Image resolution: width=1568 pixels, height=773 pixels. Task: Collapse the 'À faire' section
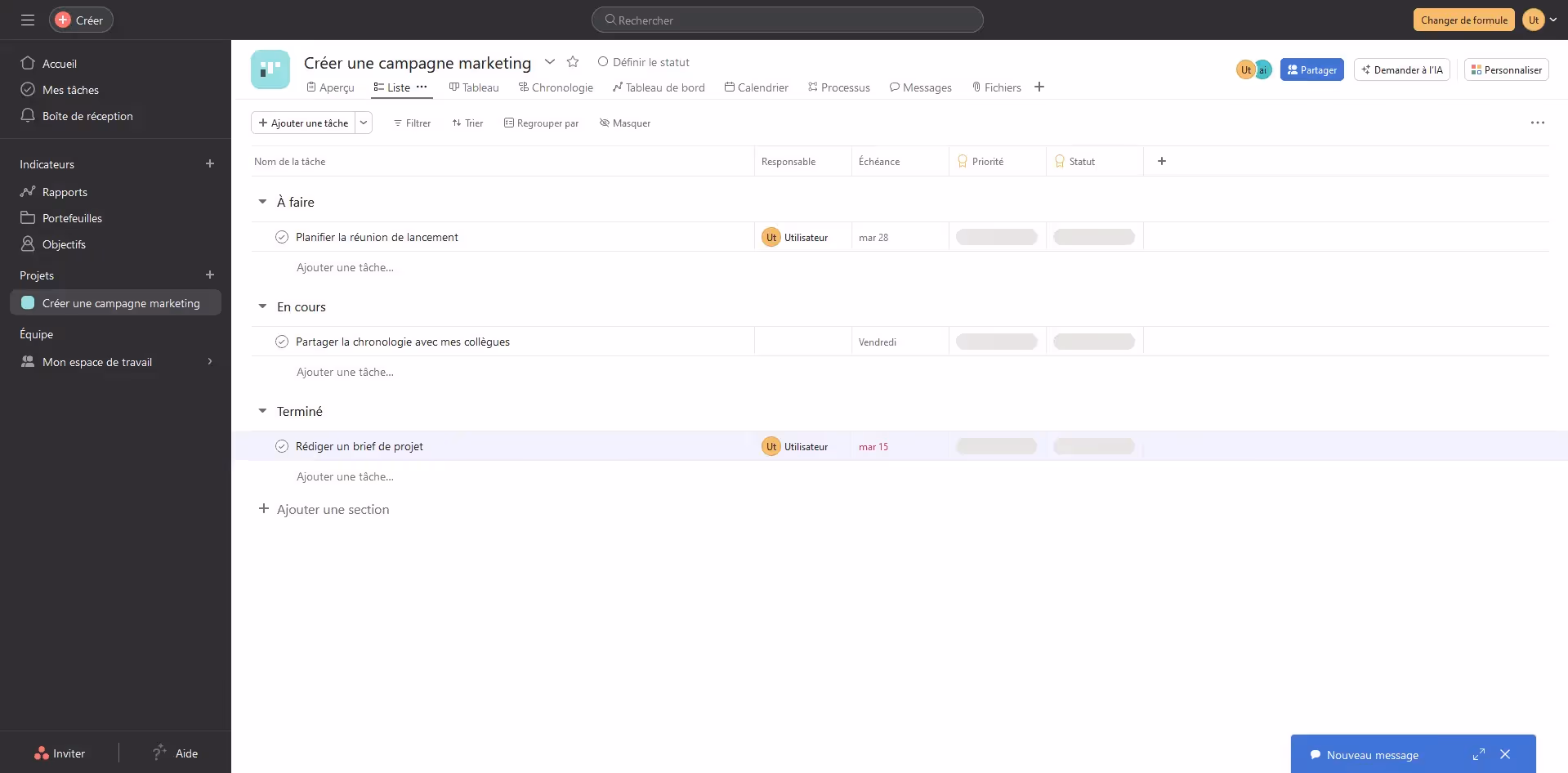pos(262,202)
